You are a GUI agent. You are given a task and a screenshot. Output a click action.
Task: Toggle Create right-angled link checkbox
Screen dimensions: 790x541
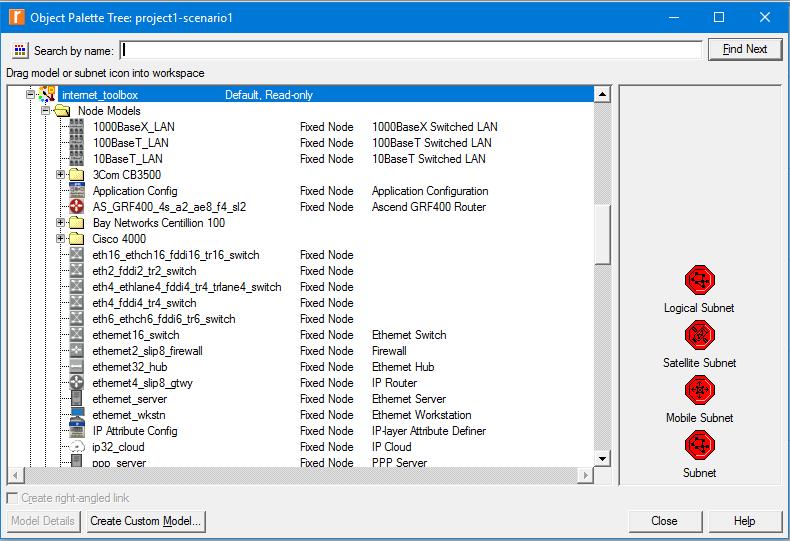(x=12, y=498)
